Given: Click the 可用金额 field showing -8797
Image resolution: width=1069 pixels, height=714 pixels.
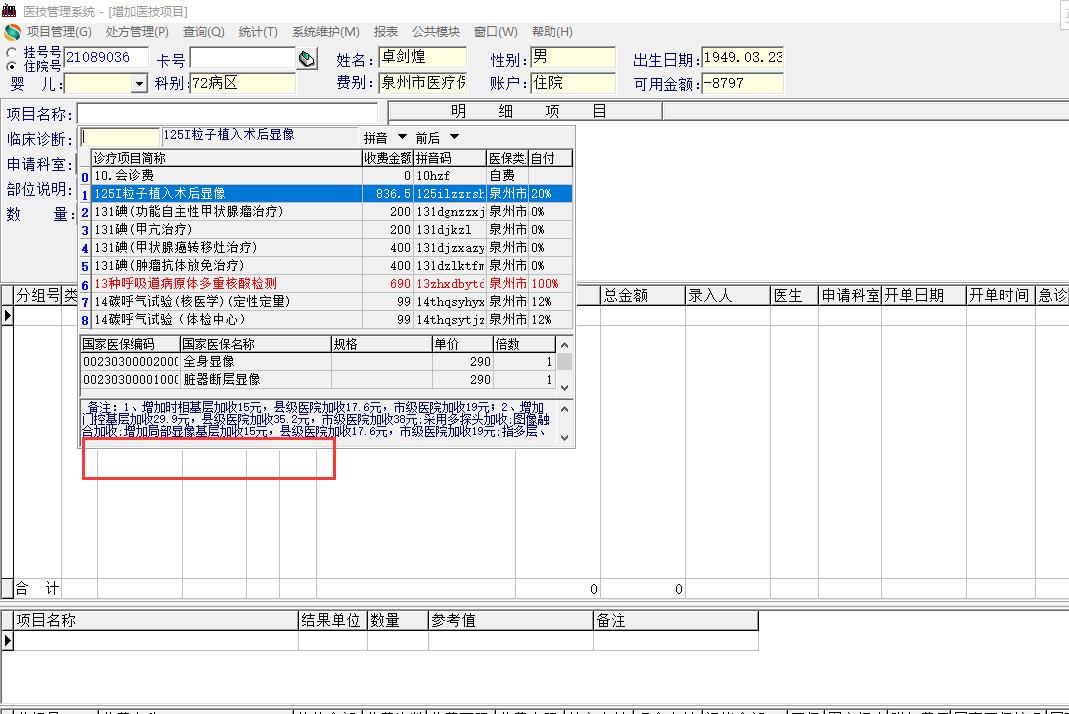Looking at the screenshot, I should coord(742,83).
